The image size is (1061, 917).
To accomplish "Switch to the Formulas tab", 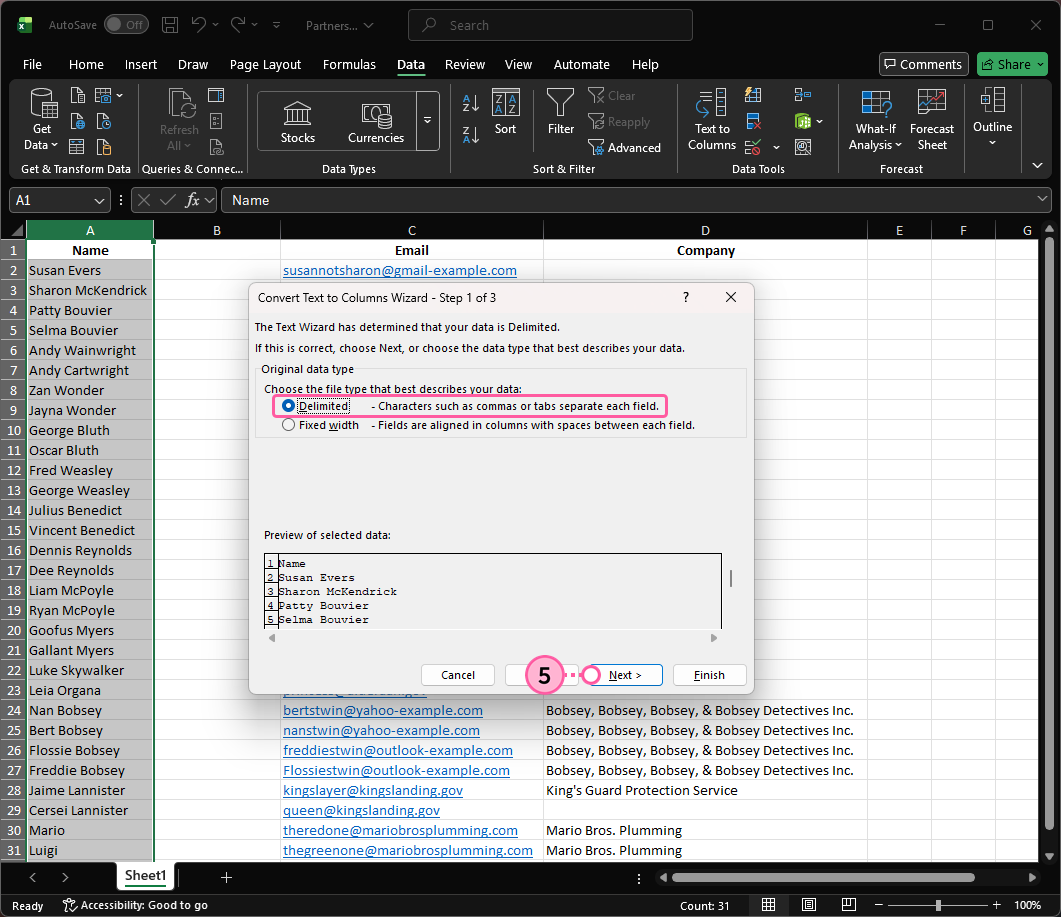I will point(349,64).
